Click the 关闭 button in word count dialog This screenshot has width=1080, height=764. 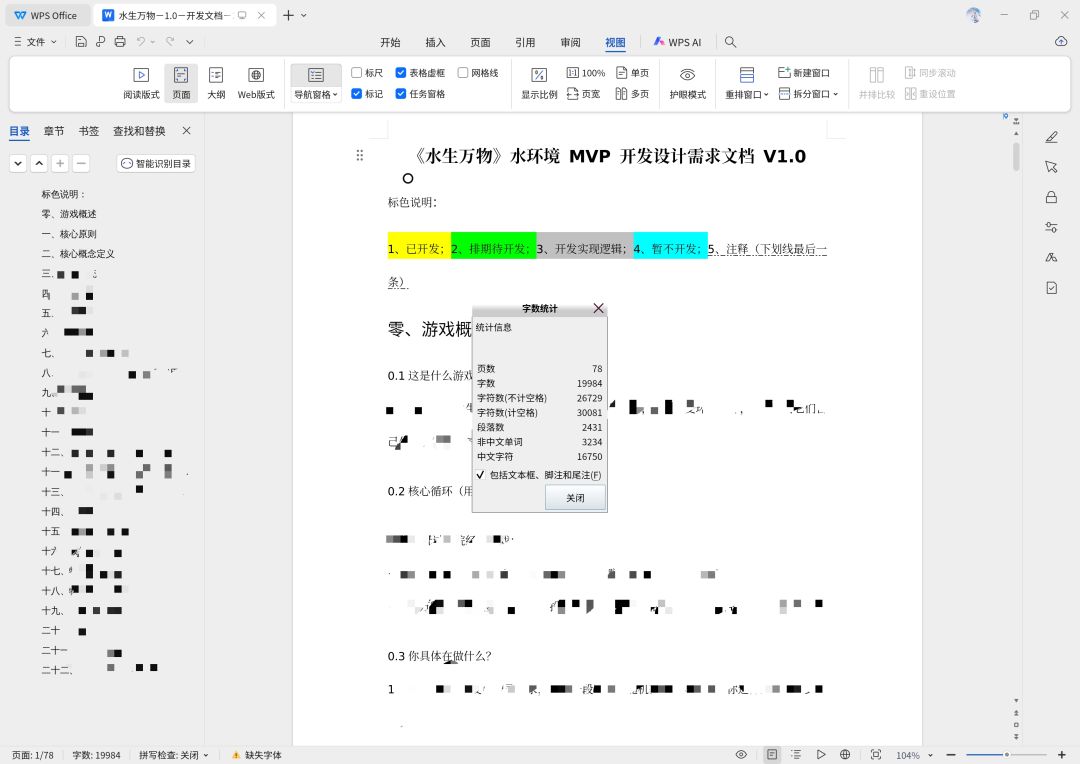575,497
